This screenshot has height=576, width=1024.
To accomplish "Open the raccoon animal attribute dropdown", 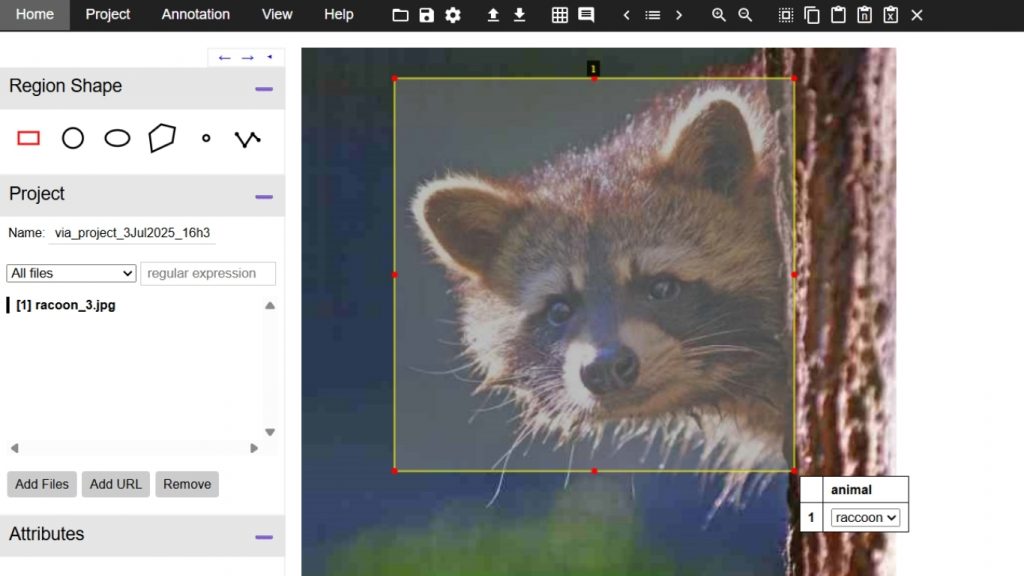I will (865, 517).
